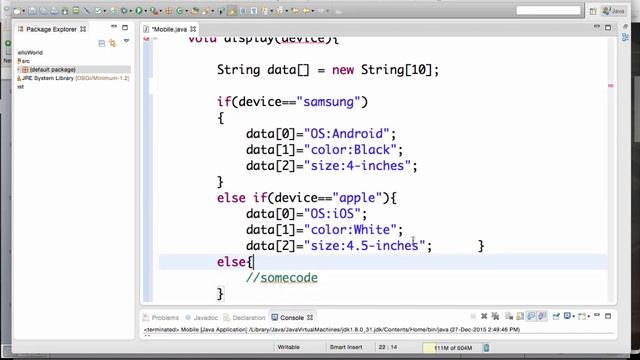Viewport: 640px width, 360px height.
Task: Click the Open Perspective icon
Action: pos(593,11)
